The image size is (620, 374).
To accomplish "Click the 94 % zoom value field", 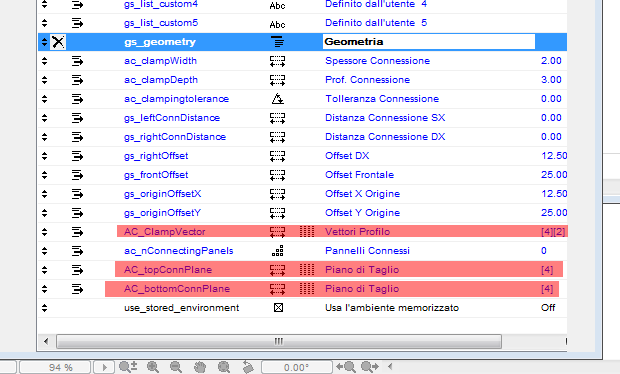I will click(x=55, y=368).
